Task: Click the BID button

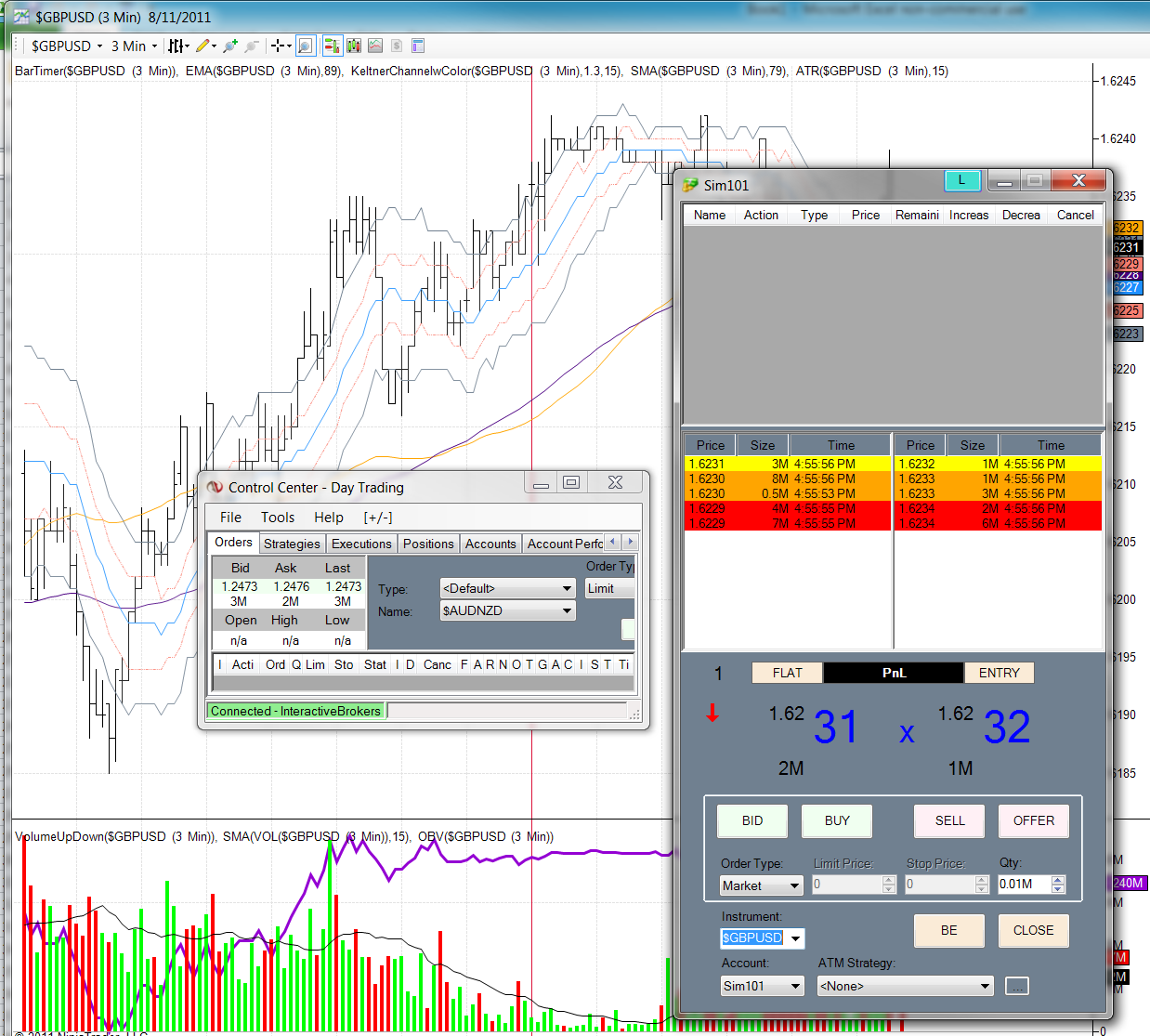Action: 752,820
